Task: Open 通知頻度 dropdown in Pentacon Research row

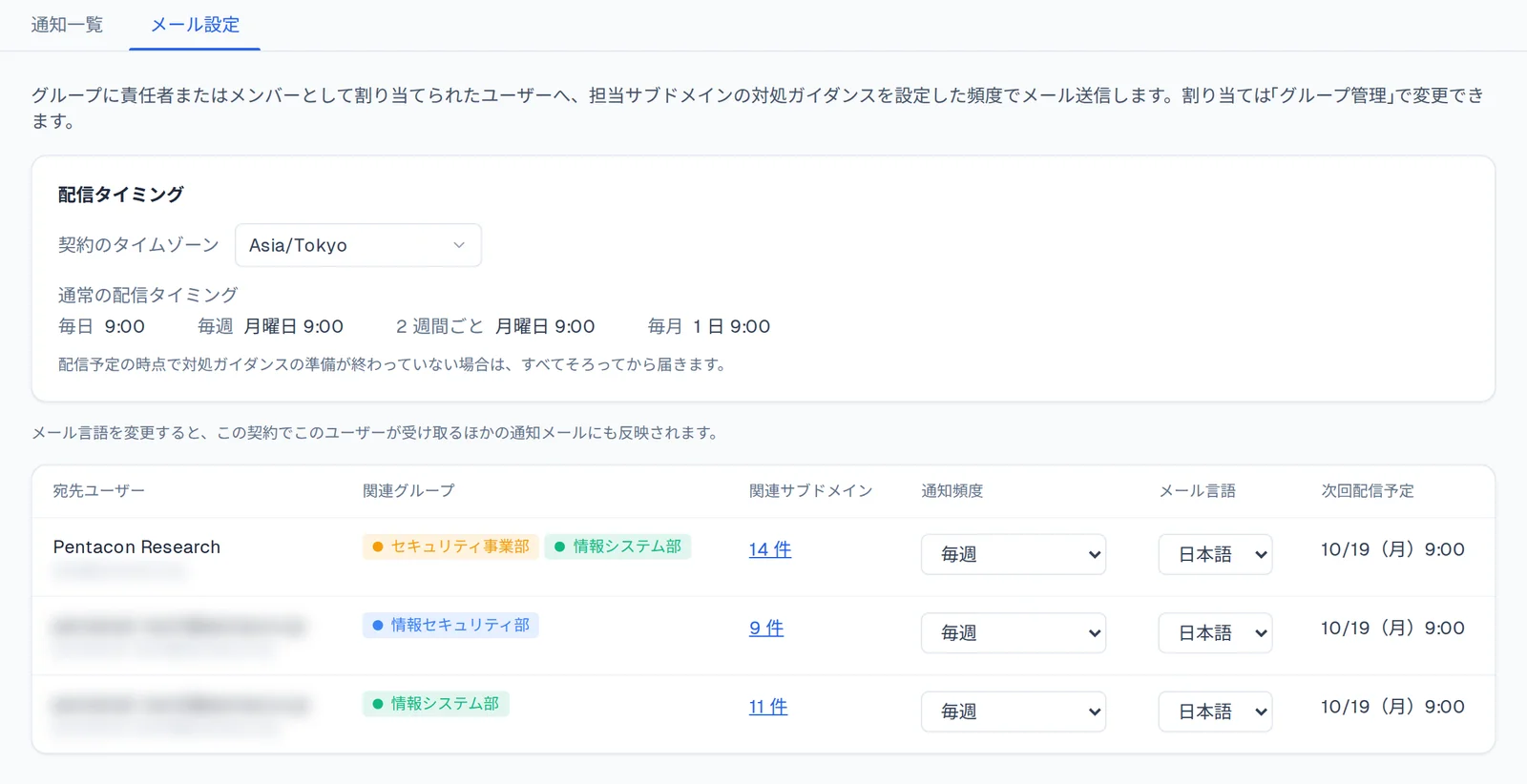Action: pyautogui.click(x=1013, y=554)
